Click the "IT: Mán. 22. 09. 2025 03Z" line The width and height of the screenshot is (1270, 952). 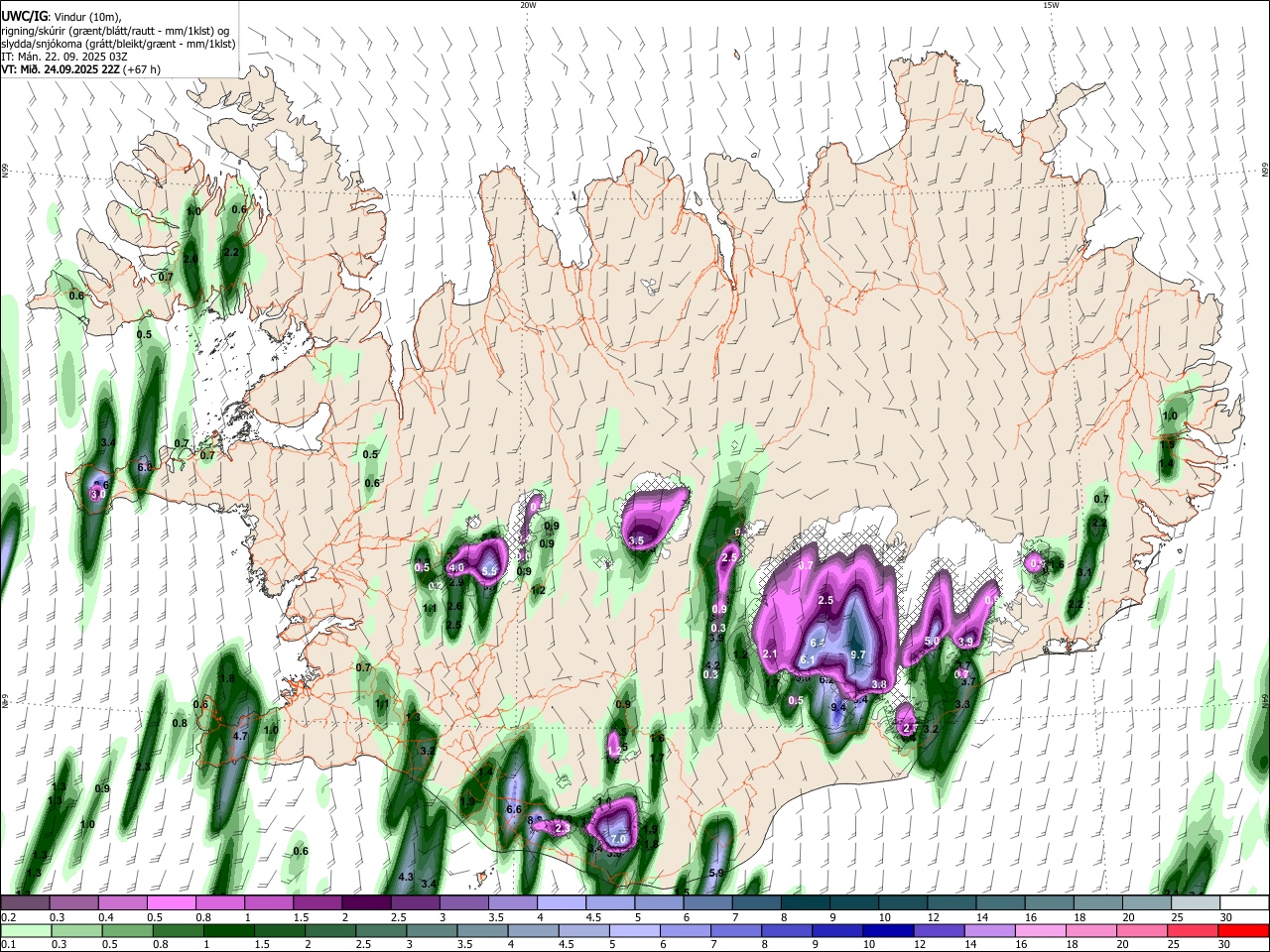[64, 57]
